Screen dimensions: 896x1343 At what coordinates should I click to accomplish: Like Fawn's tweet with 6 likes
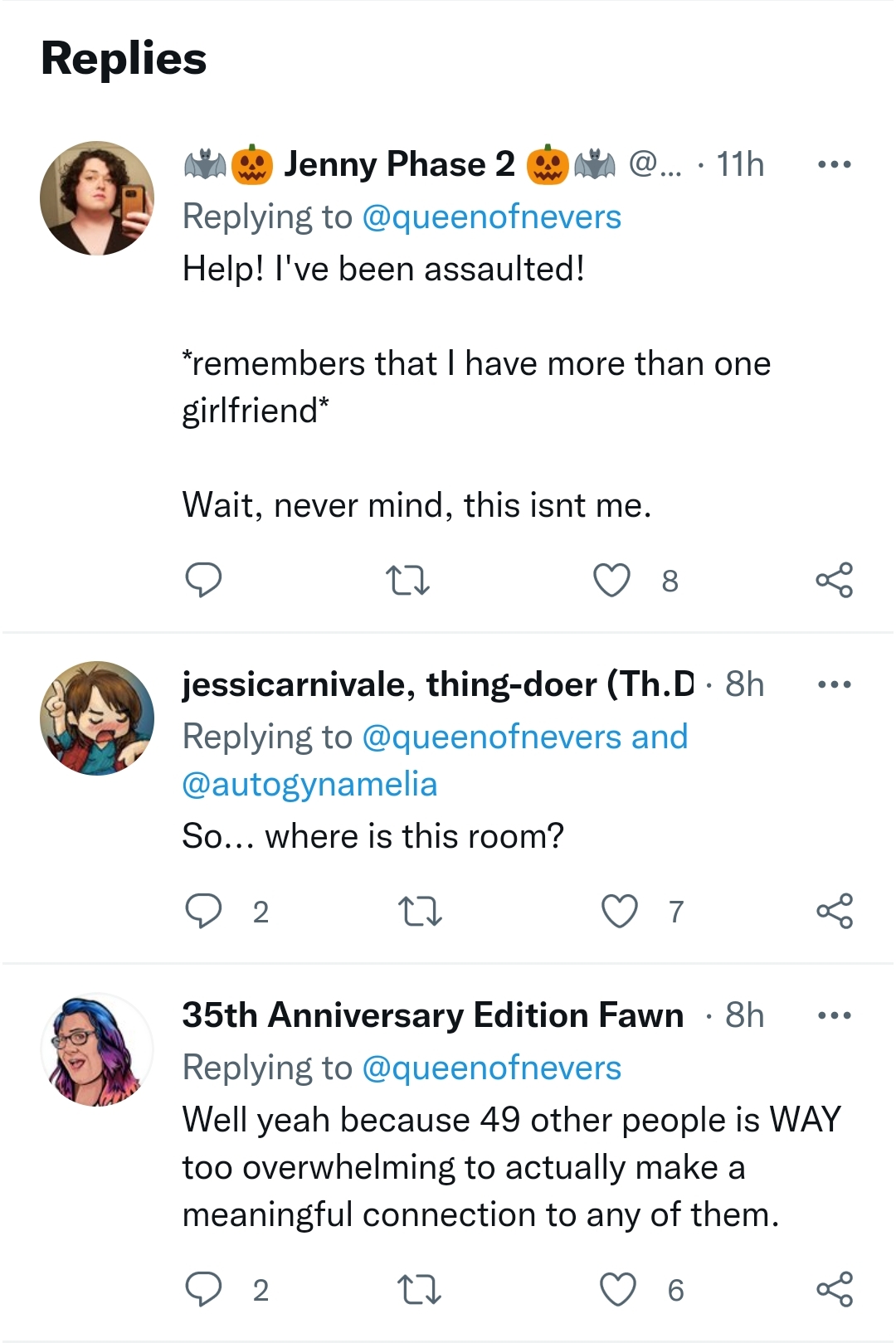(617, 1289)
